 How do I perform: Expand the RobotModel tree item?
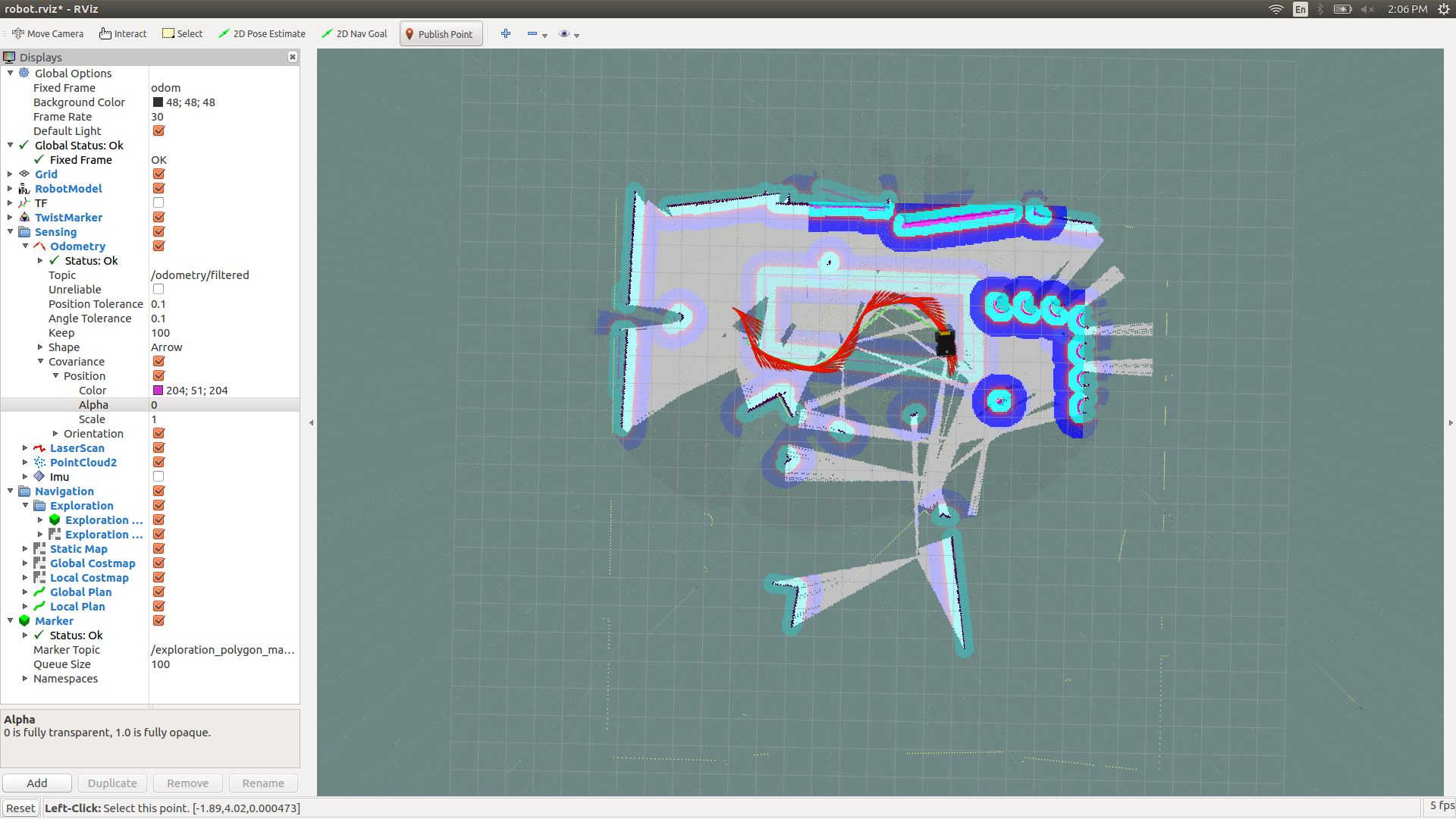coord(10,189)
